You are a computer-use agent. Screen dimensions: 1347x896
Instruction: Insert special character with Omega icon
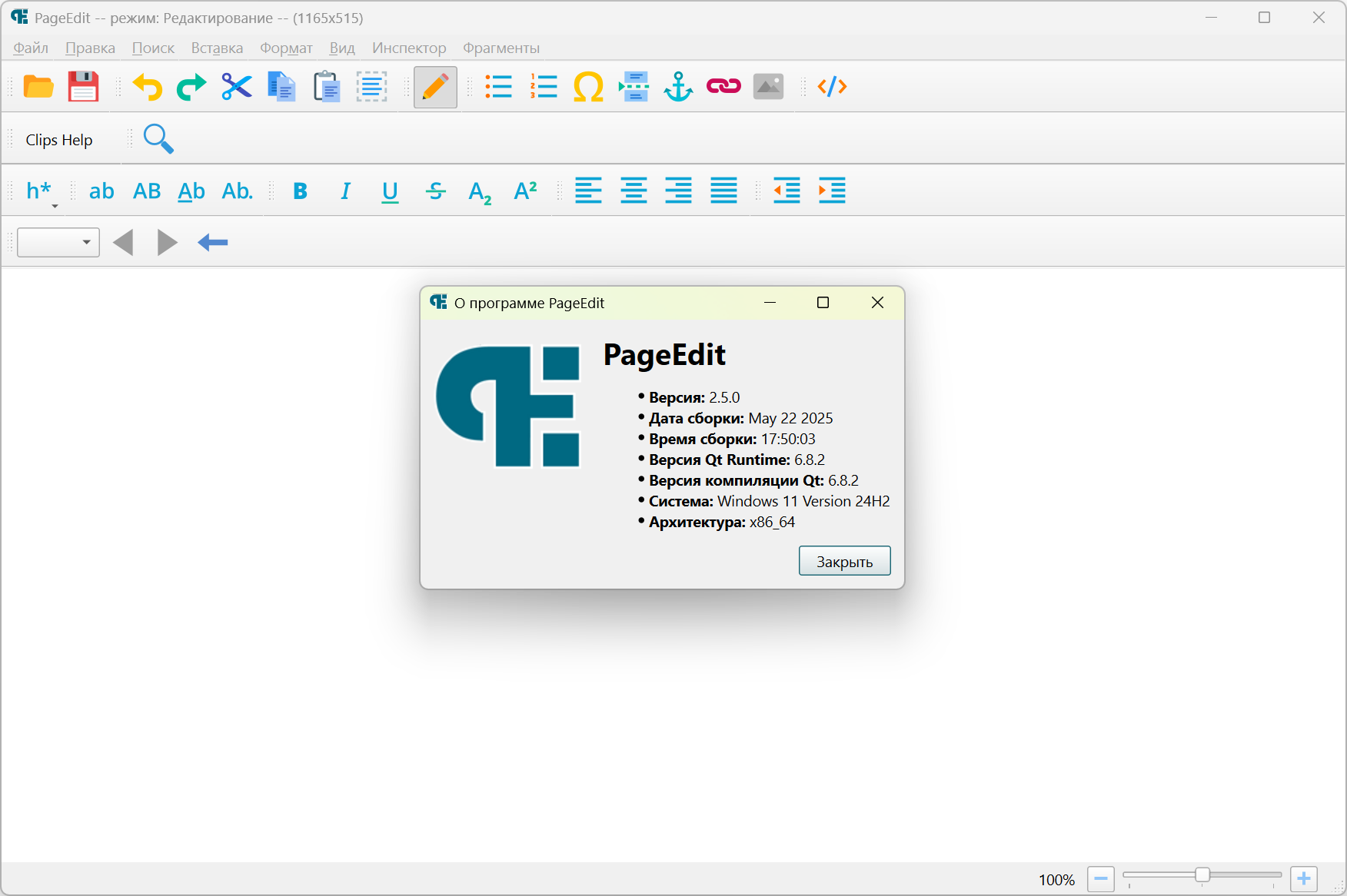click(588, 87)
